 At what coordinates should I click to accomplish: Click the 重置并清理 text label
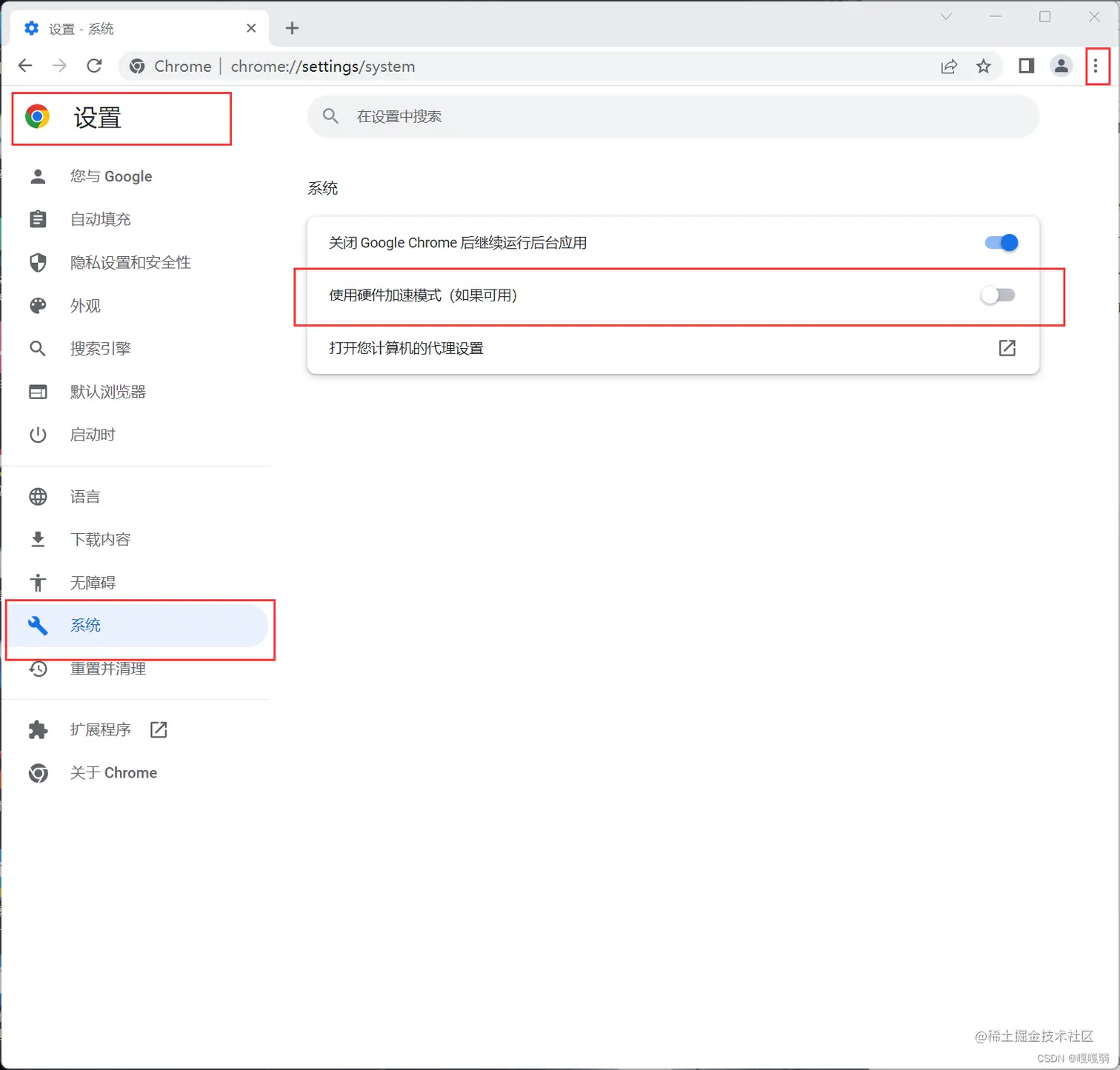coord(108,669)
